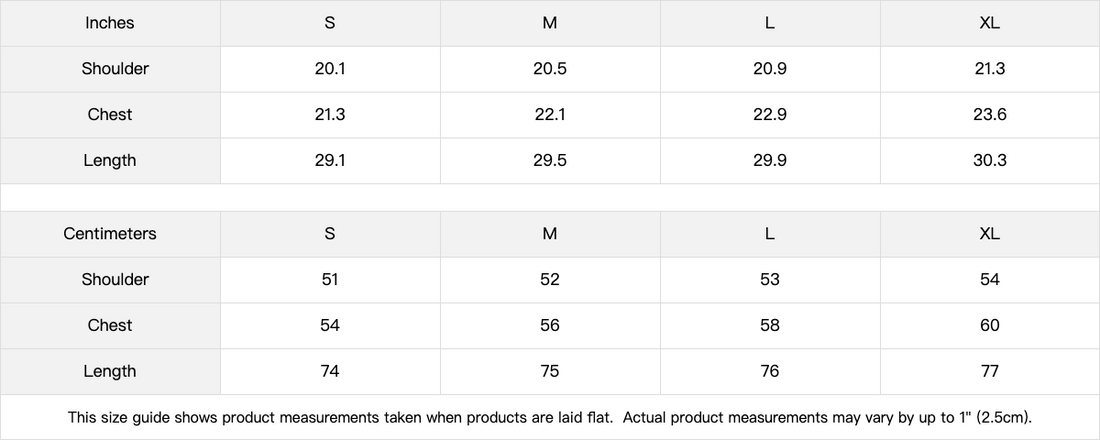Image resolution: width=1100 pixels, height=440 pixels.
Task: Click the Length row label in Inches table
Action: pyautogui.click(x=110, y=161)
